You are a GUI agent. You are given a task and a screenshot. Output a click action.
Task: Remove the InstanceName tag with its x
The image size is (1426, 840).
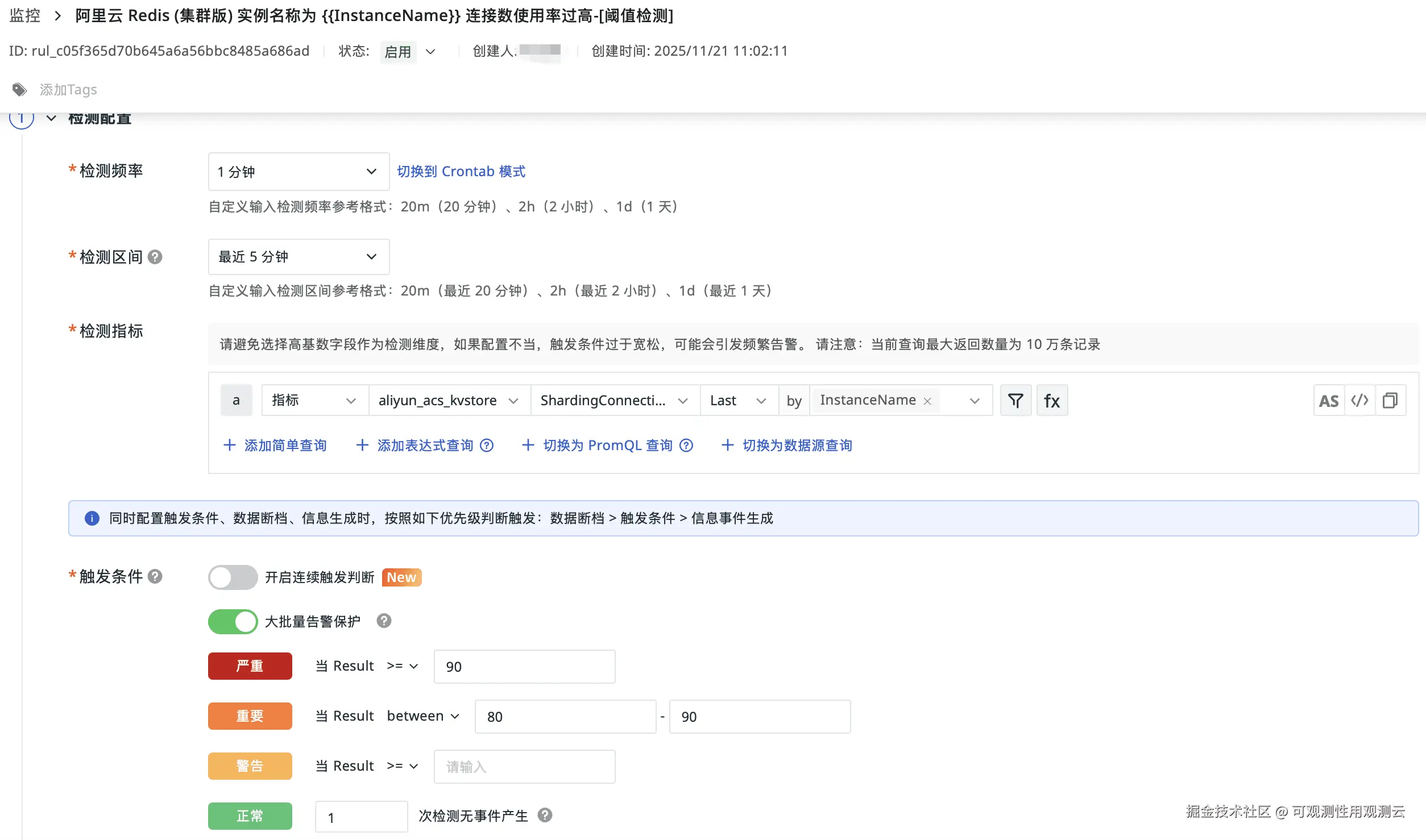point(927,401)
